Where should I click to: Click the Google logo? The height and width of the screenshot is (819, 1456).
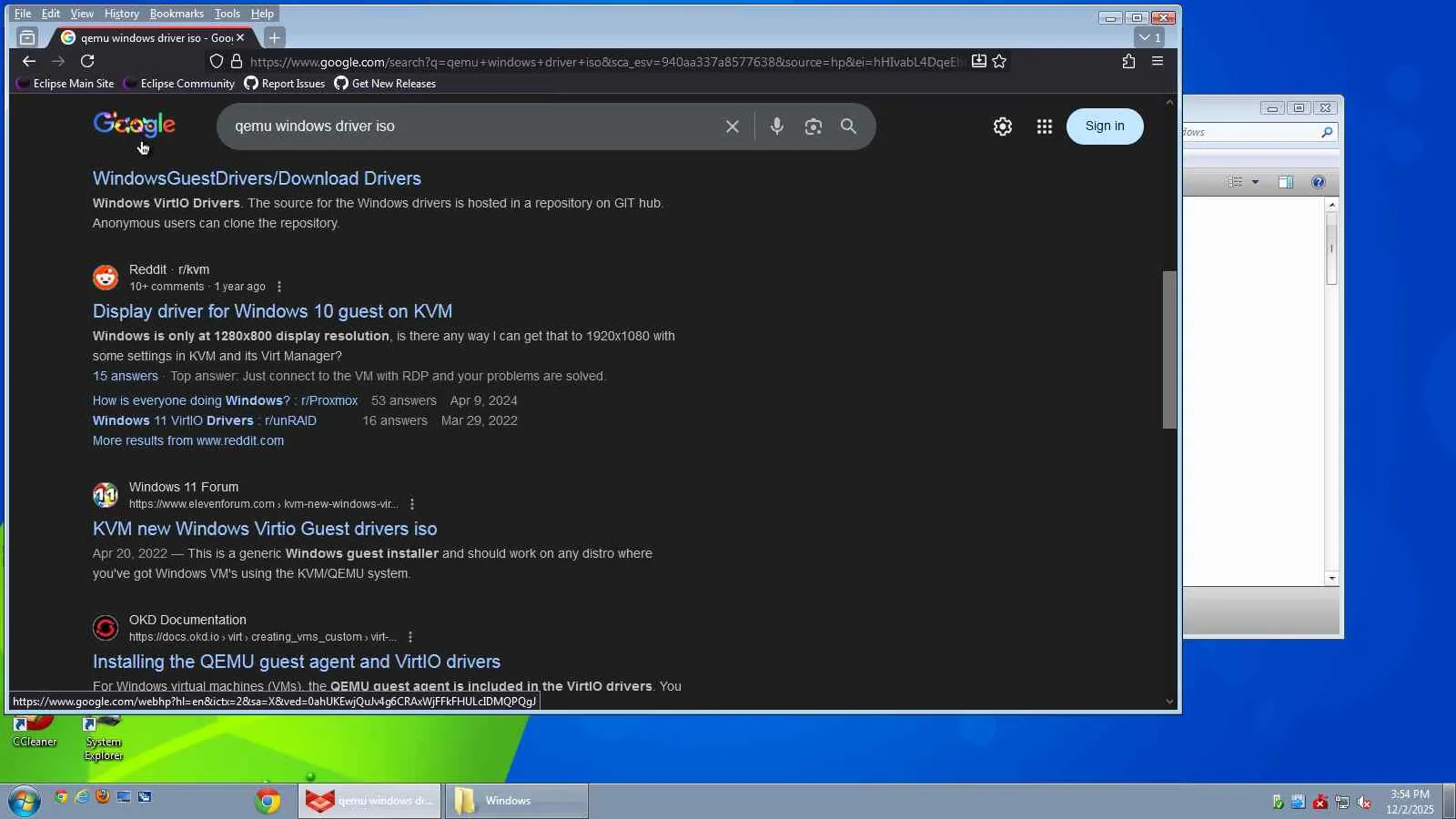[x=134, y=125]
